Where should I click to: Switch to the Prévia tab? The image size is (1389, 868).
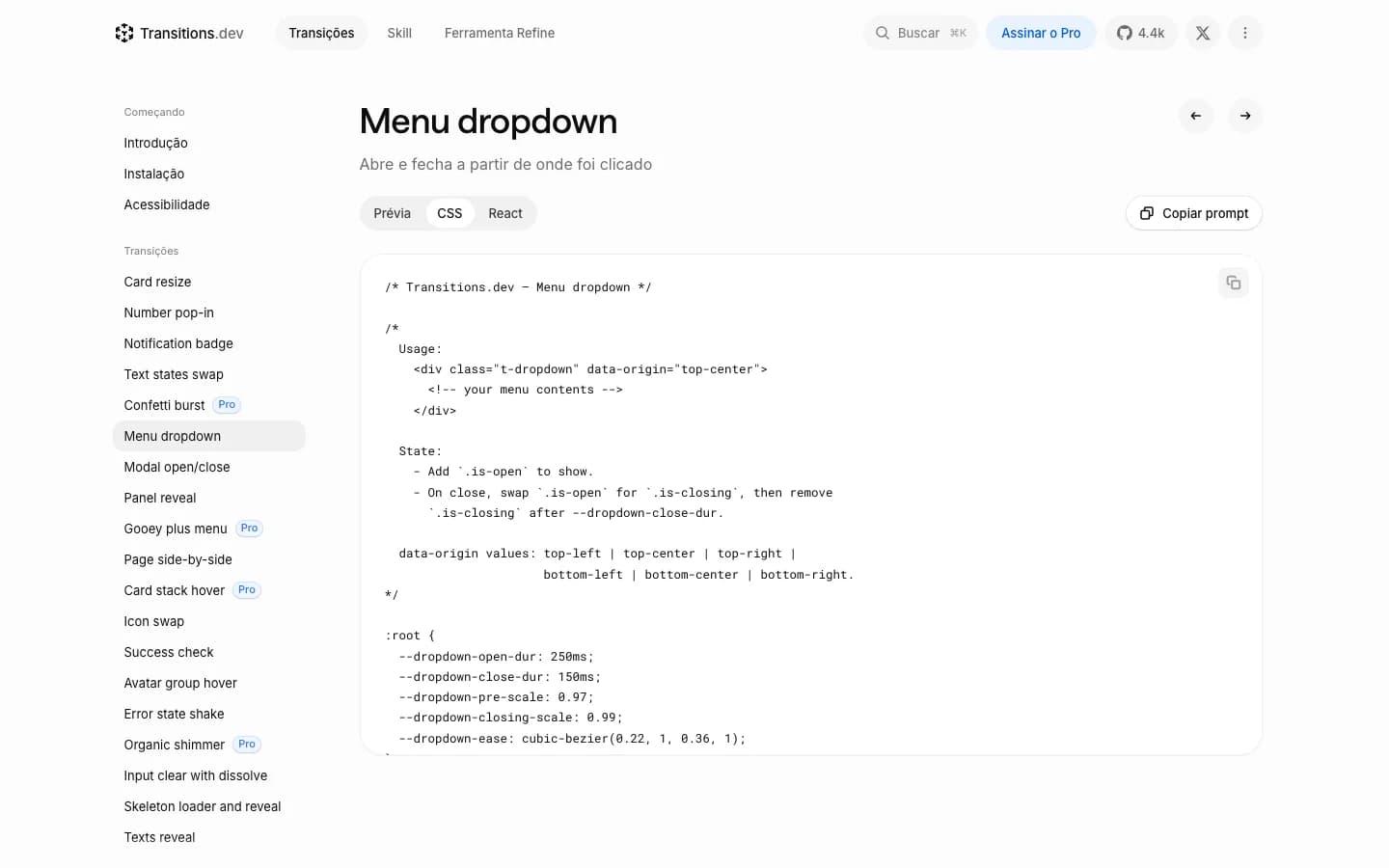click(x=393, y=213)
